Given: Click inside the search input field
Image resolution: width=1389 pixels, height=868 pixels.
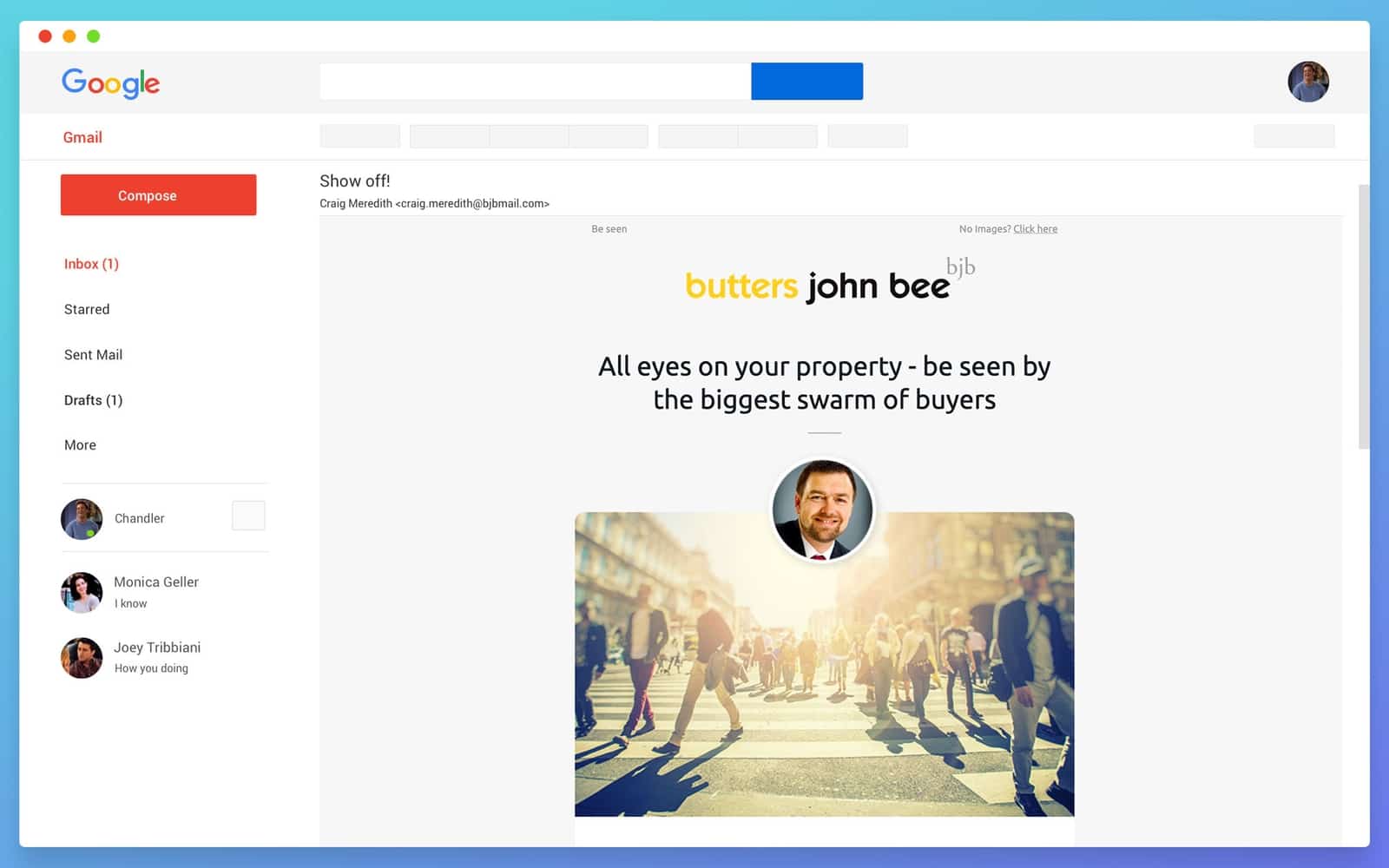Looking at the screenshot, I should 534,81.
